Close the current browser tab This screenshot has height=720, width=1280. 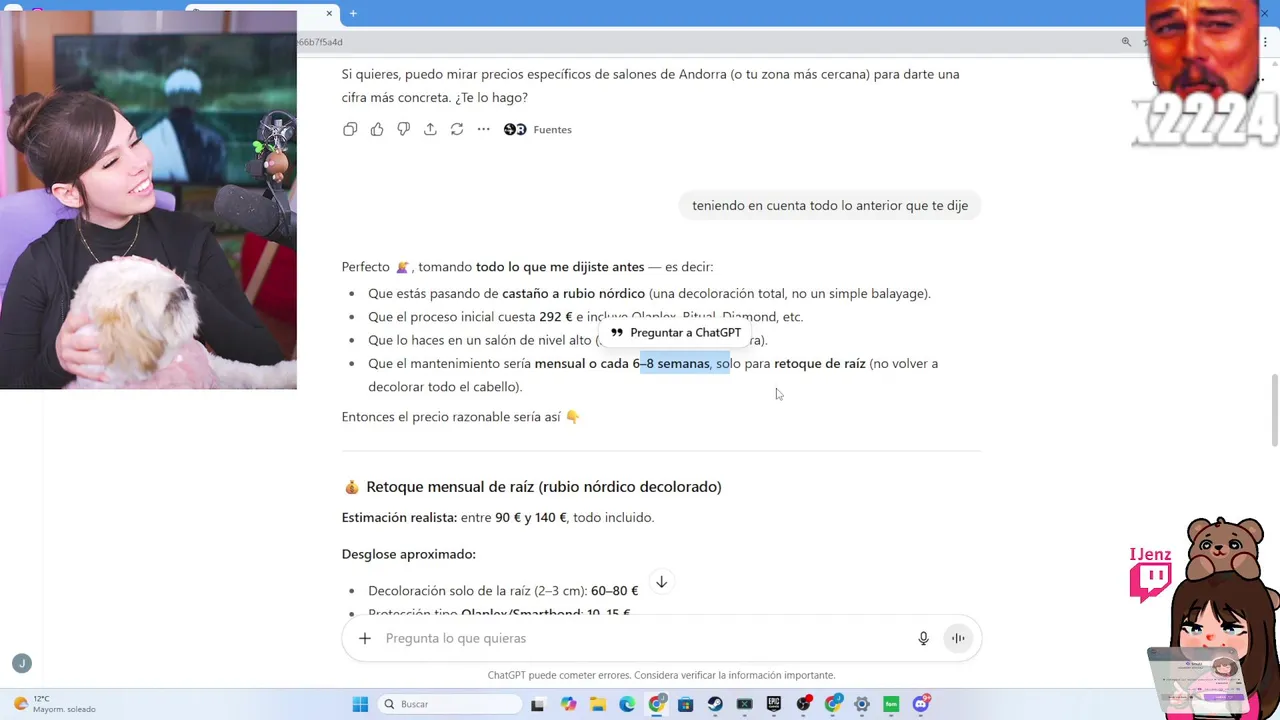click(329, 13)
